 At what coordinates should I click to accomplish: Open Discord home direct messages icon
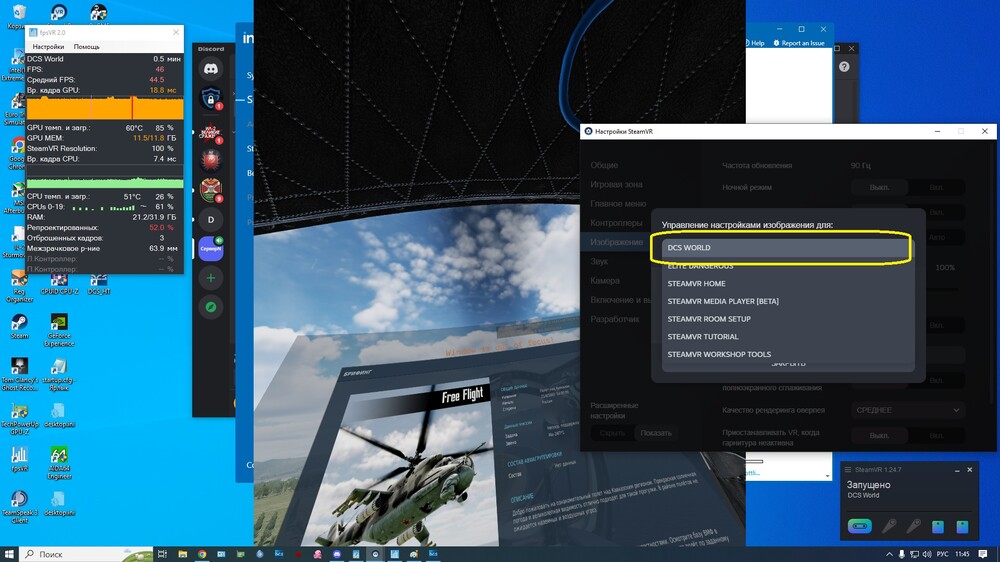tap(211, 69)
